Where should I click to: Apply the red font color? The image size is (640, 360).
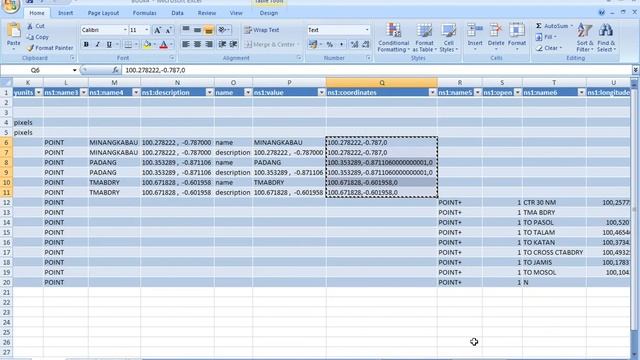click(x=164, y=44)
